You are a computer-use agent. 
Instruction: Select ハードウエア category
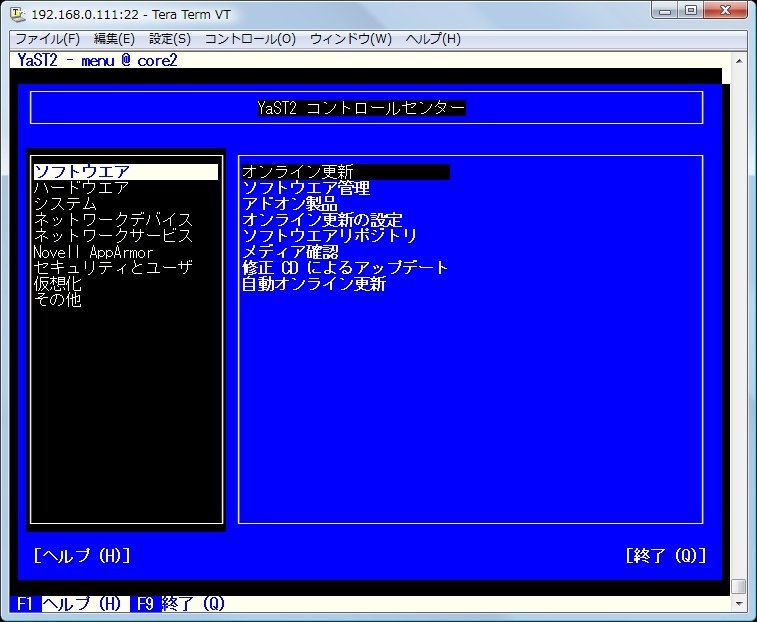[81, 188]
